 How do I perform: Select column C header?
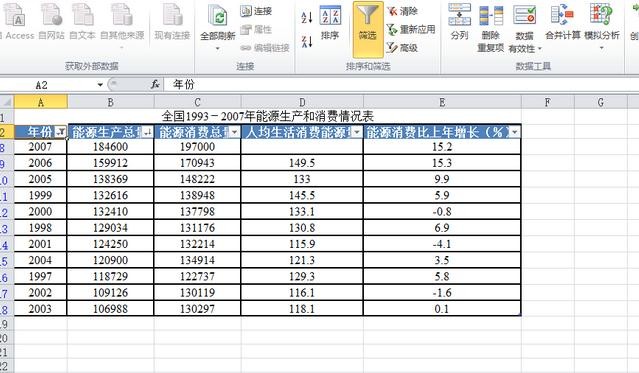coord(197,102)
